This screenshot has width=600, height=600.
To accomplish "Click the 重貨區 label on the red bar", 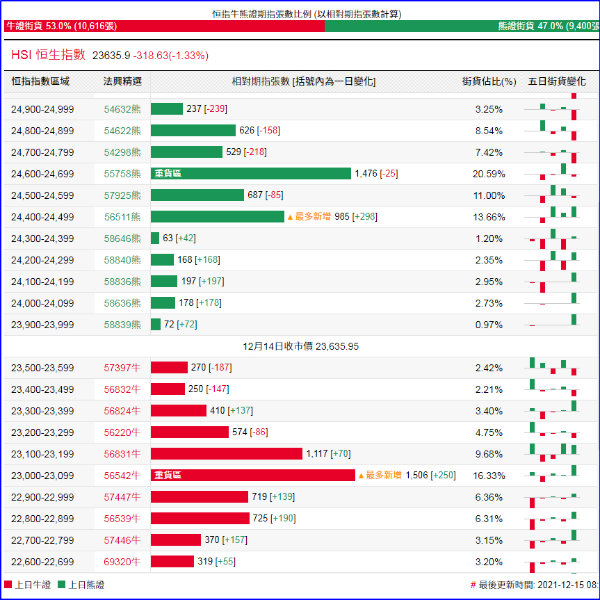I will 168,475.
